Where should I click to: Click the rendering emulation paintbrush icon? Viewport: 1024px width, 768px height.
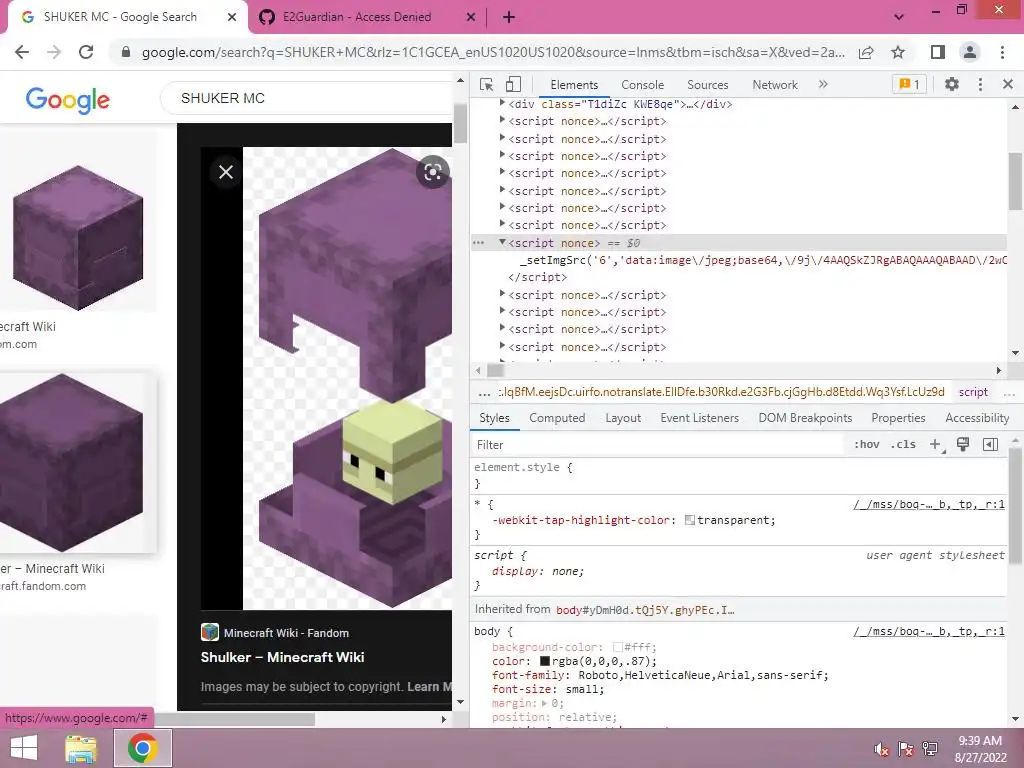tap(963, 445)
